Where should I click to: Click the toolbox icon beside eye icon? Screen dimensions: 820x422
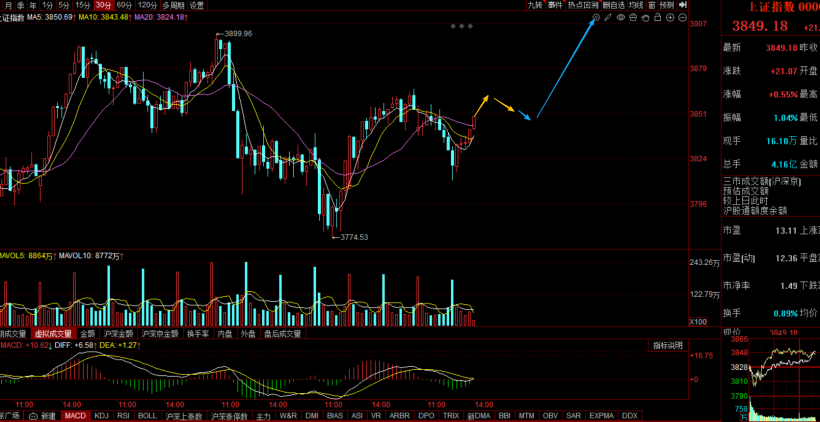[634, 18]
